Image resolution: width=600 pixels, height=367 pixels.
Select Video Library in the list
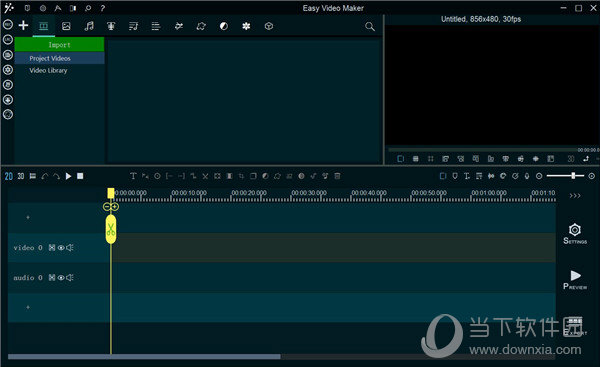tap(48, 70)
